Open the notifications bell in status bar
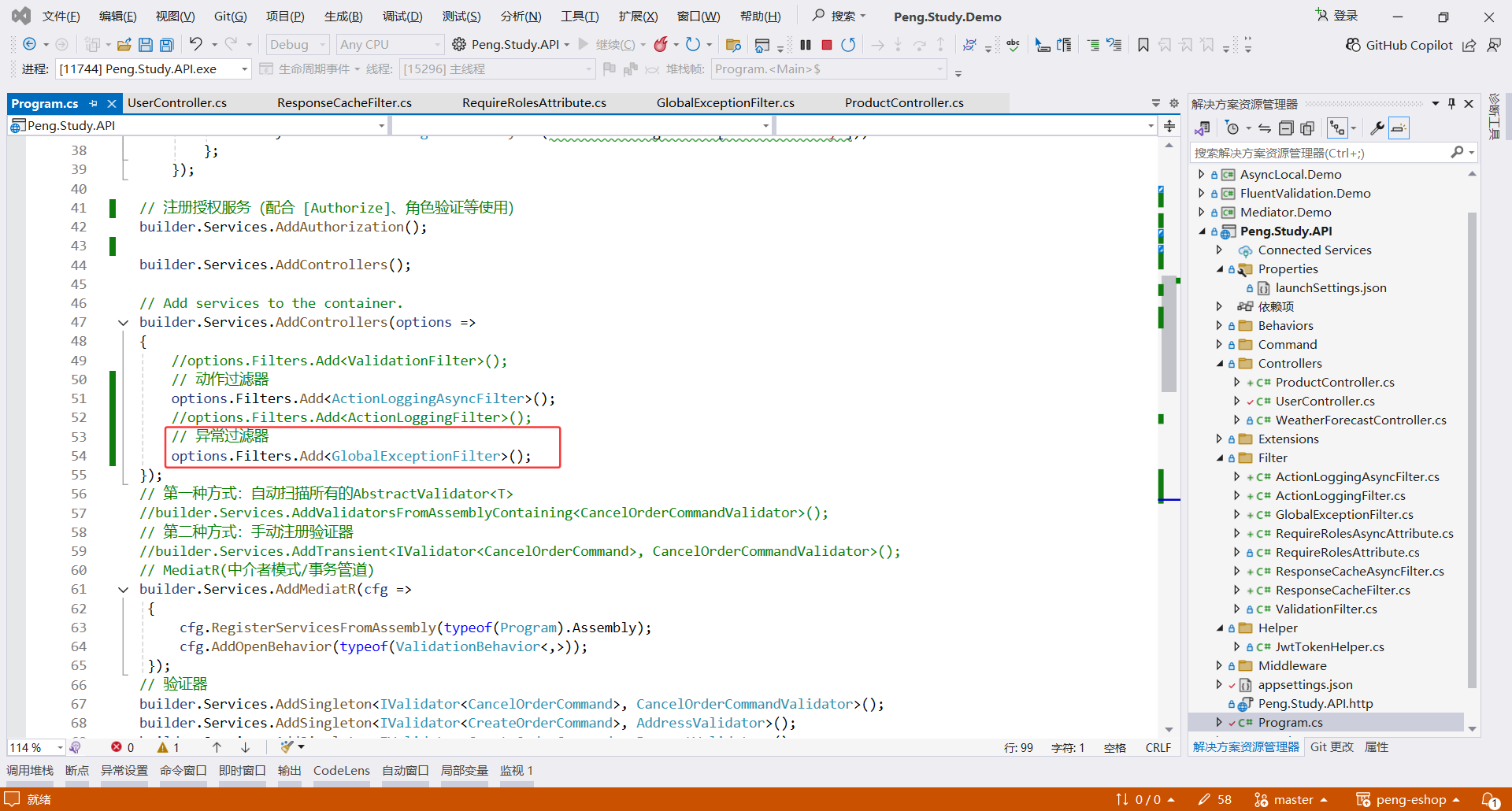1512x811 pixels. pos(1491,800)
